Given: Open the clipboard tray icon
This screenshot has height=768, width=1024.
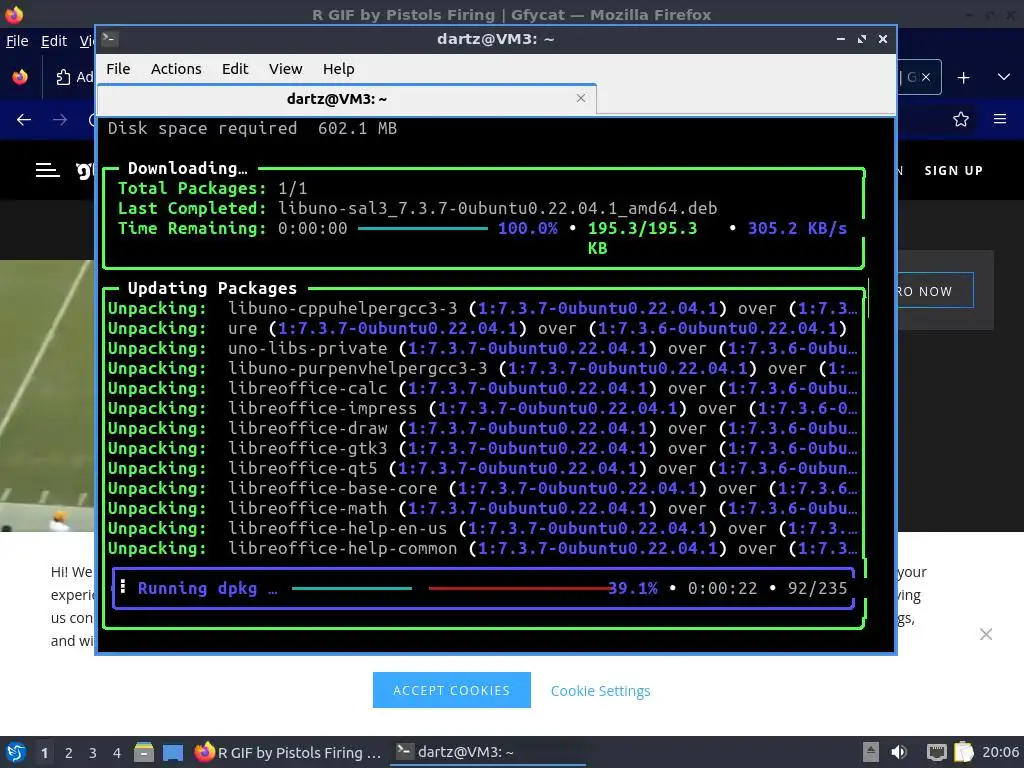Looking at the screenshot, I should tap(964, 752).
